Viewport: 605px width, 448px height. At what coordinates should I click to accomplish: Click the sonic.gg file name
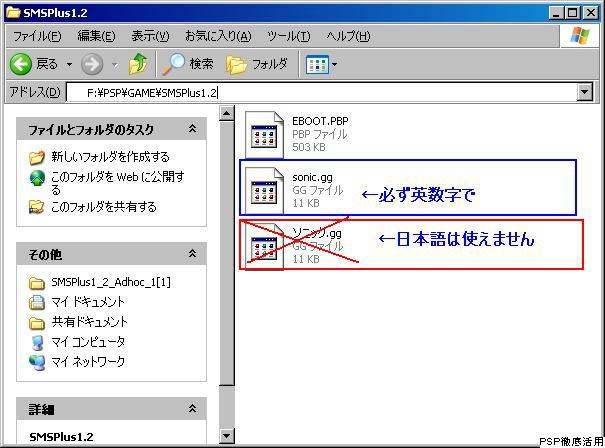[x=312, y=177]
